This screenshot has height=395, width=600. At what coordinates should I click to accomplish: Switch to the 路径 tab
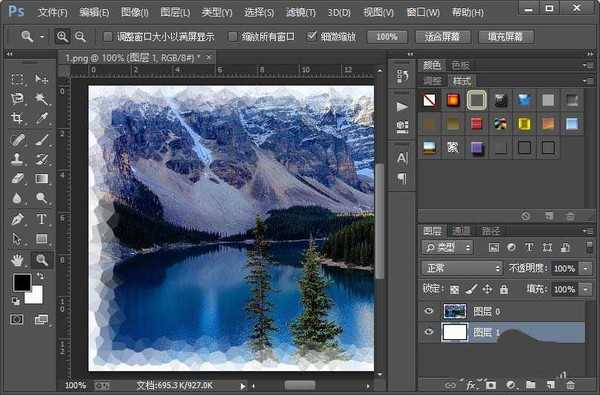click(x=490, y=231)
